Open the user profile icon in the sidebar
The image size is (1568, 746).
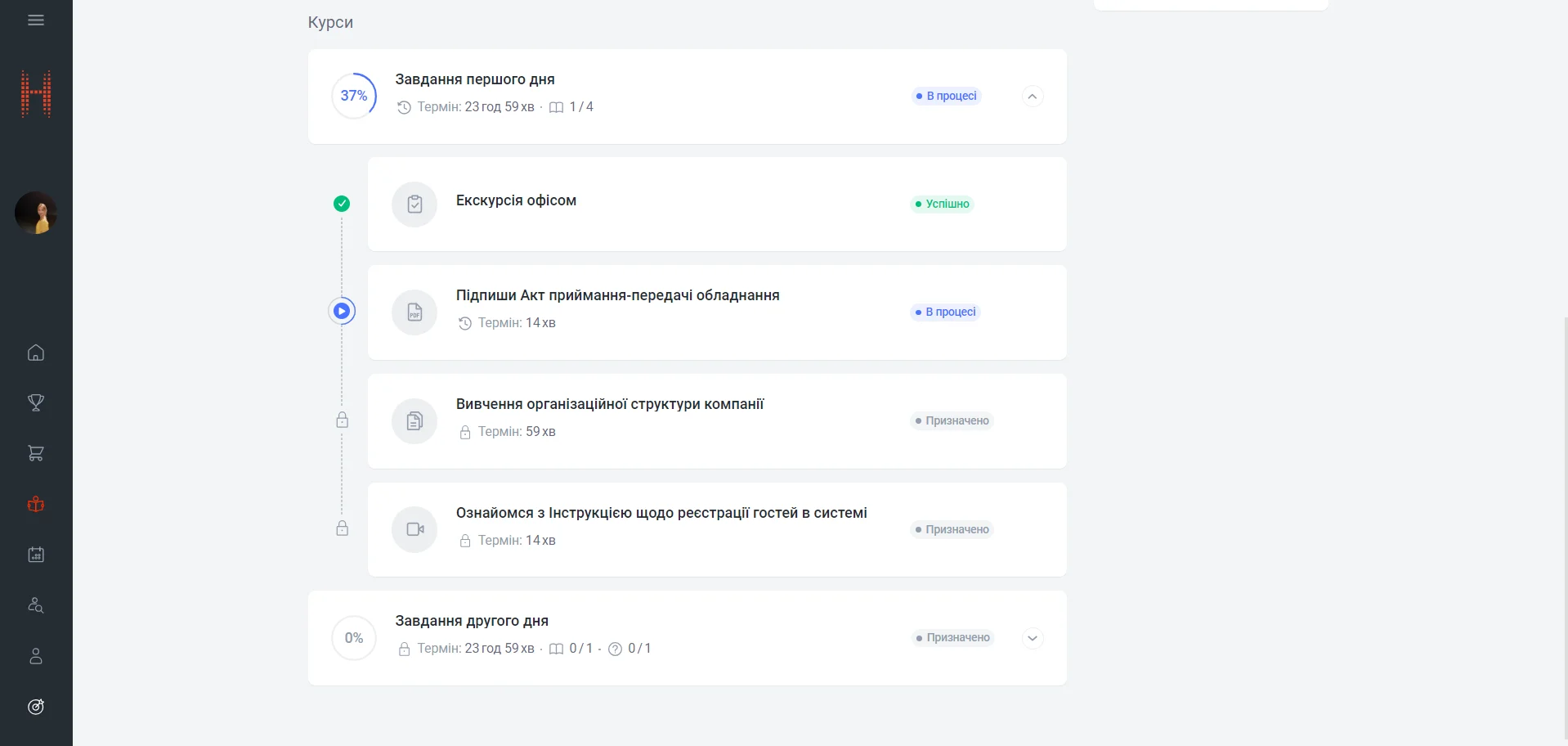pos(36,656)
